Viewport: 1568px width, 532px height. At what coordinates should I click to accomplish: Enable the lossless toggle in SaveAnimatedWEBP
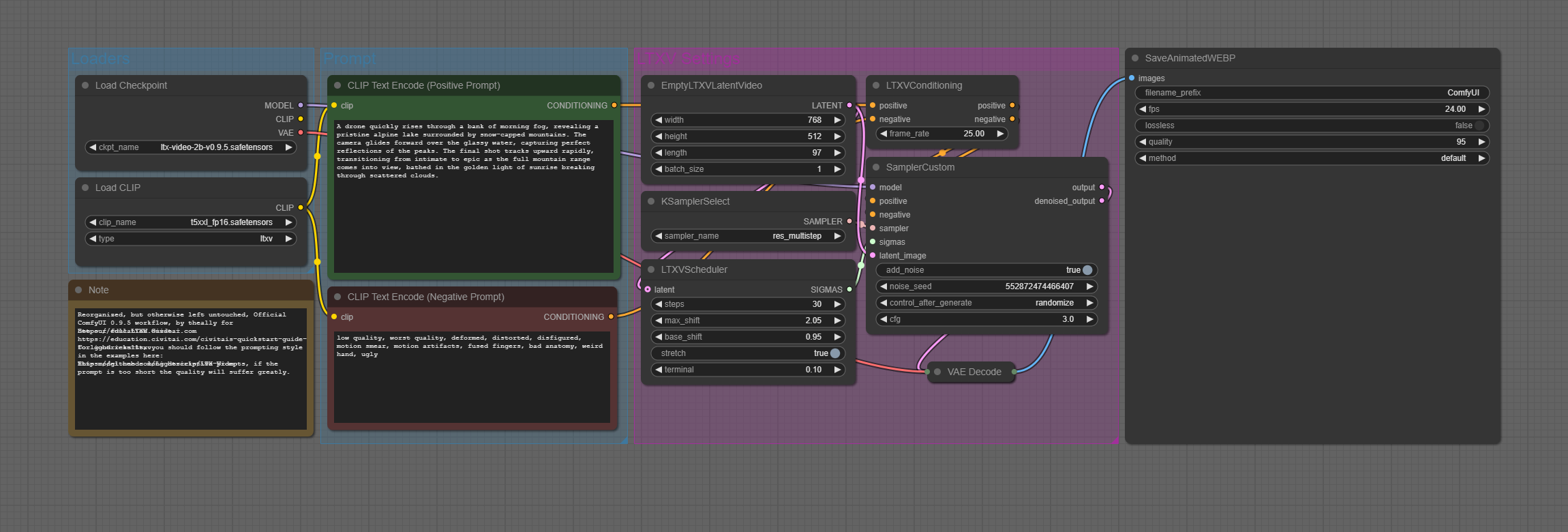(x=1478, y=125)
